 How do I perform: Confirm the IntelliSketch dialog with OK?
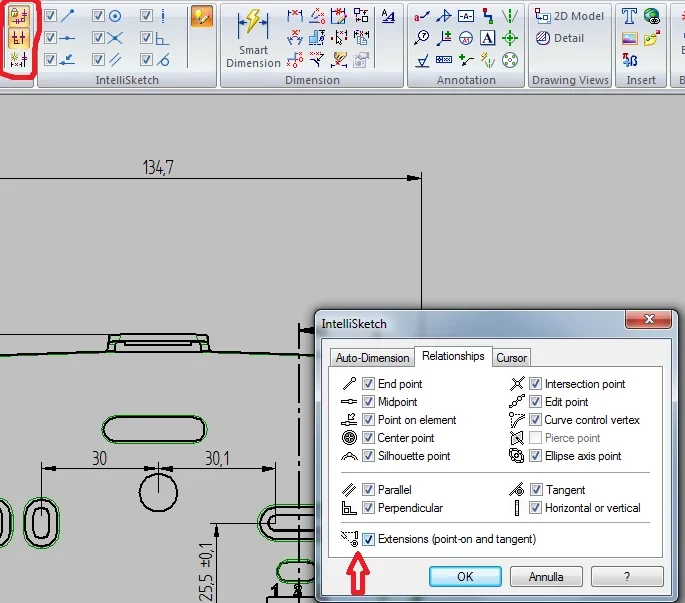point(465,577)
